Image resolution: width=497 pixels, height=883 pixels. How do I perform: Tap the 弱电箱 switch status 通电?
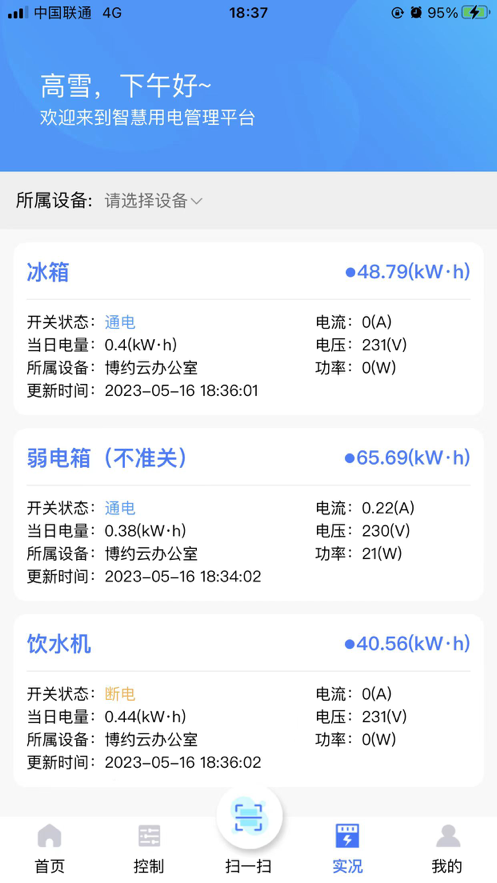(120, 508)
